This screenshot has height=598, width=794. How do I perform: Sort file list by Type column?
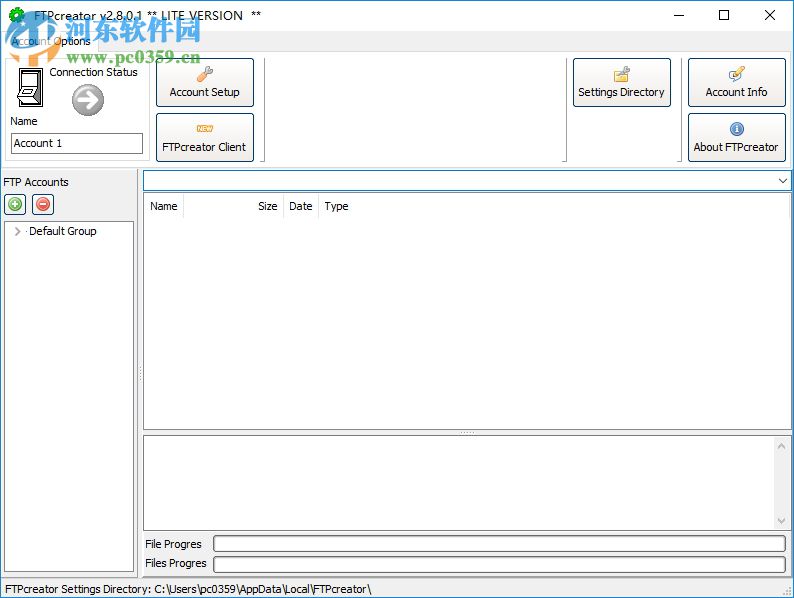pyautogui.click(x=336, y=206)
